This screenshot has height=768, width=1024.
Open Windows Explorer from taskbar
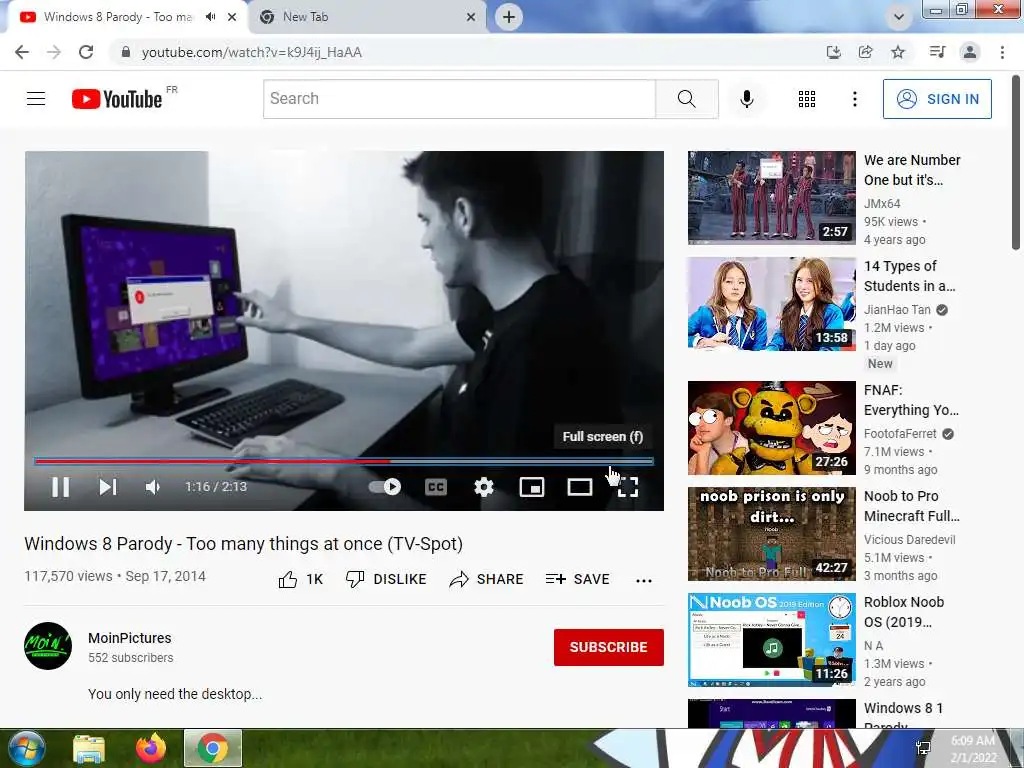tap(89, 748)
